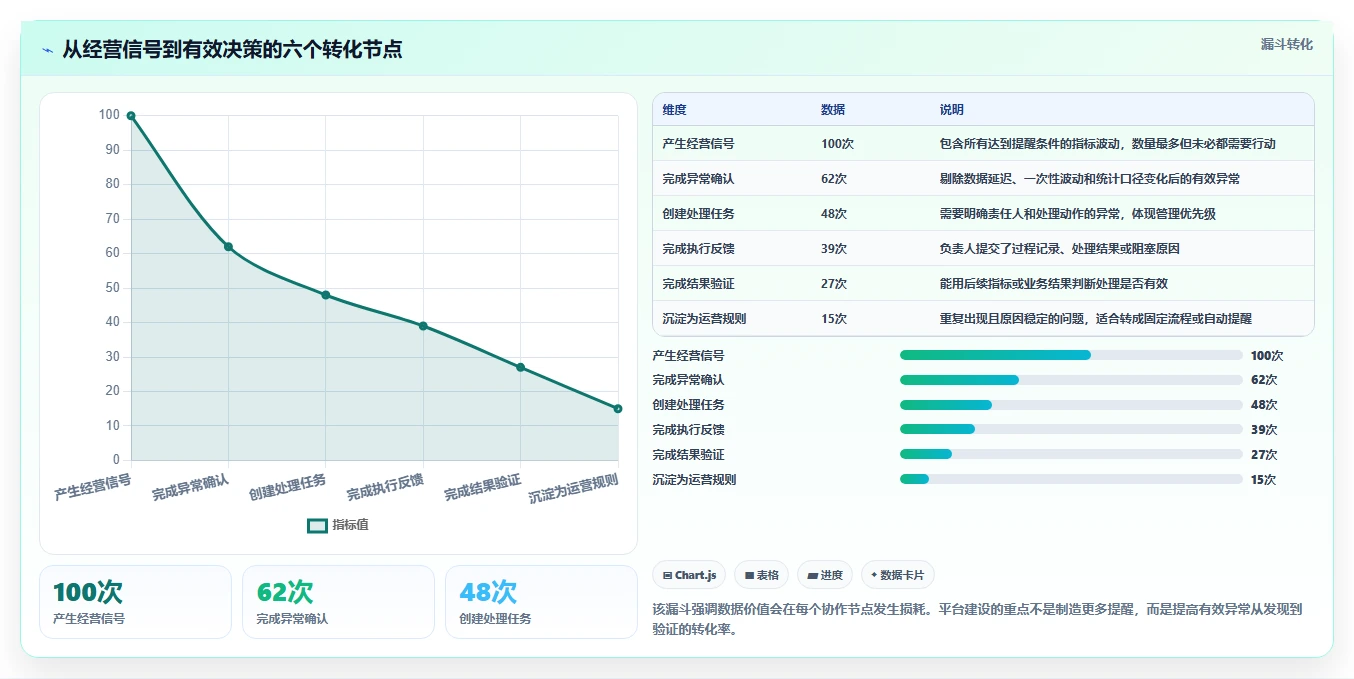Click the 62次 table cell
The width and height of the screenshot is (1354, 679).
(x=834, y=179)
